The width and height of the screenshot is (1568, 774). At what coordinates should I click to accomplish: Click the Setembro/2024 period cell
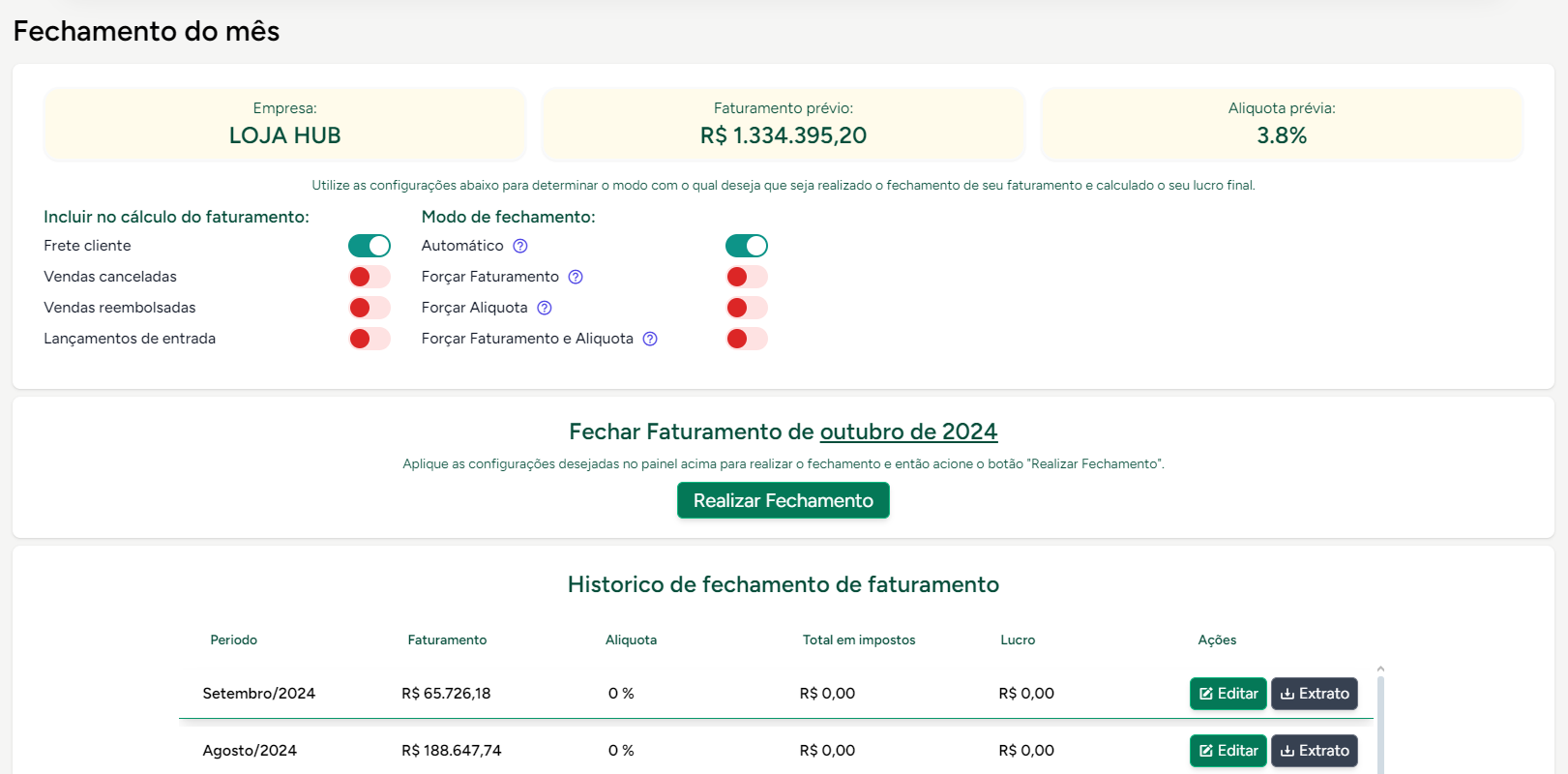tap(259, 694)
